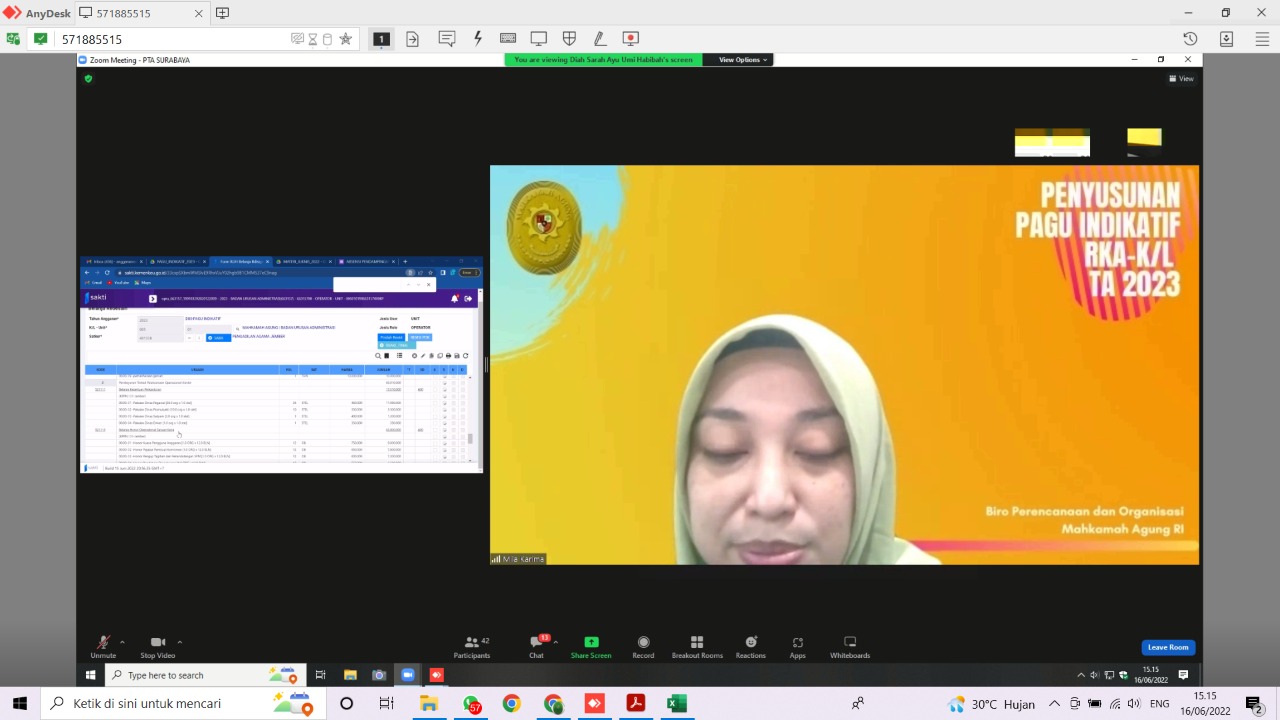This screenshot has width=1280, height=720.
Task: Open Excel from the Windows taskbar
Action: pos(677,704)
